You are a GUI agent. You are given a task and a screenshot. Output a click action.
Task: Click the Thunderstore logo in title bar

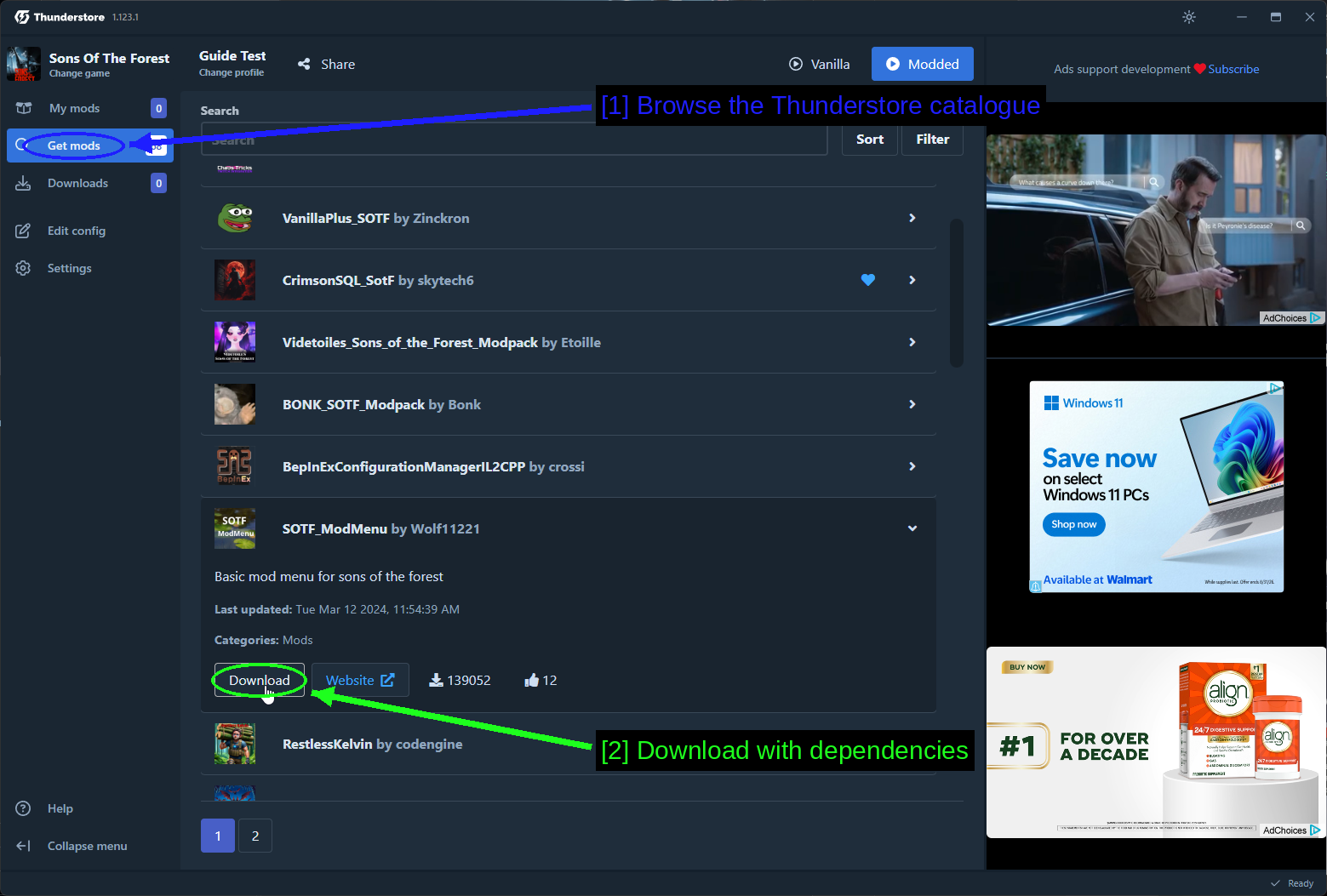point(21,17)
